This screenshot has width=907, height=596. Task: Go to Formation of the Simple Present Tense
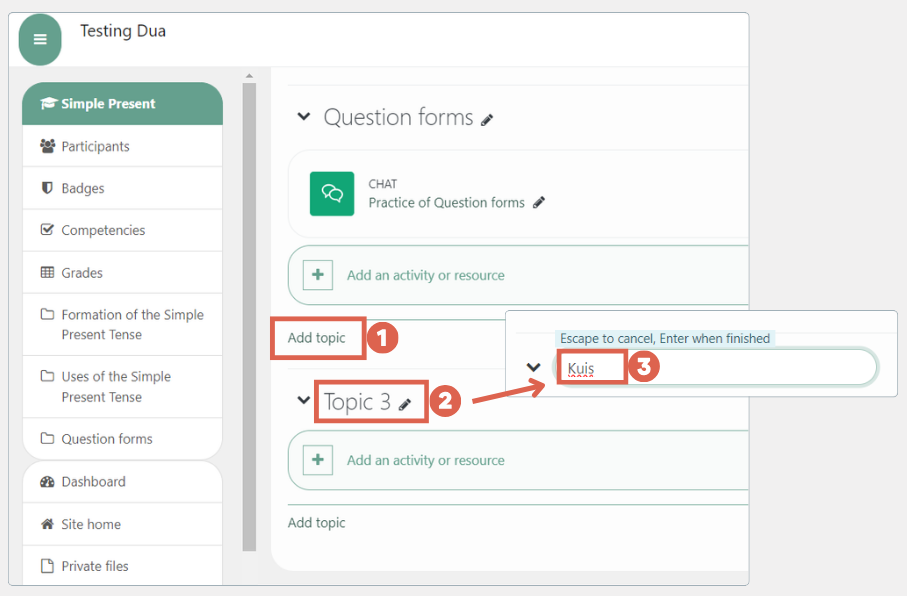click(x=122, y=325)
